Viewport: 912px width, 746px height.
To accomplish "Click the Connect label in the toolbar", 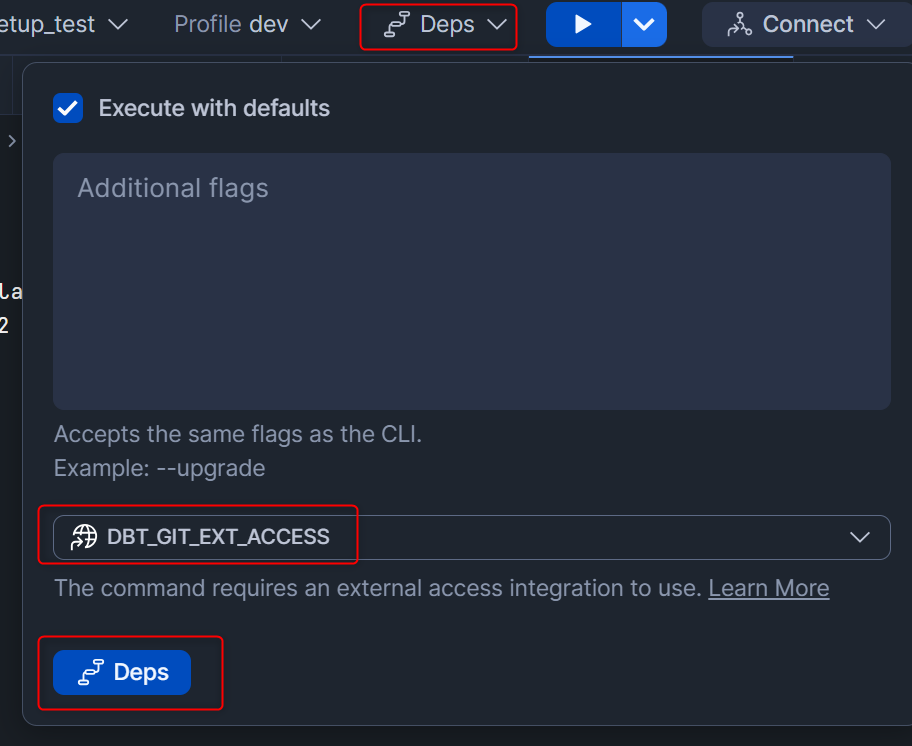I will coord(808,24).
